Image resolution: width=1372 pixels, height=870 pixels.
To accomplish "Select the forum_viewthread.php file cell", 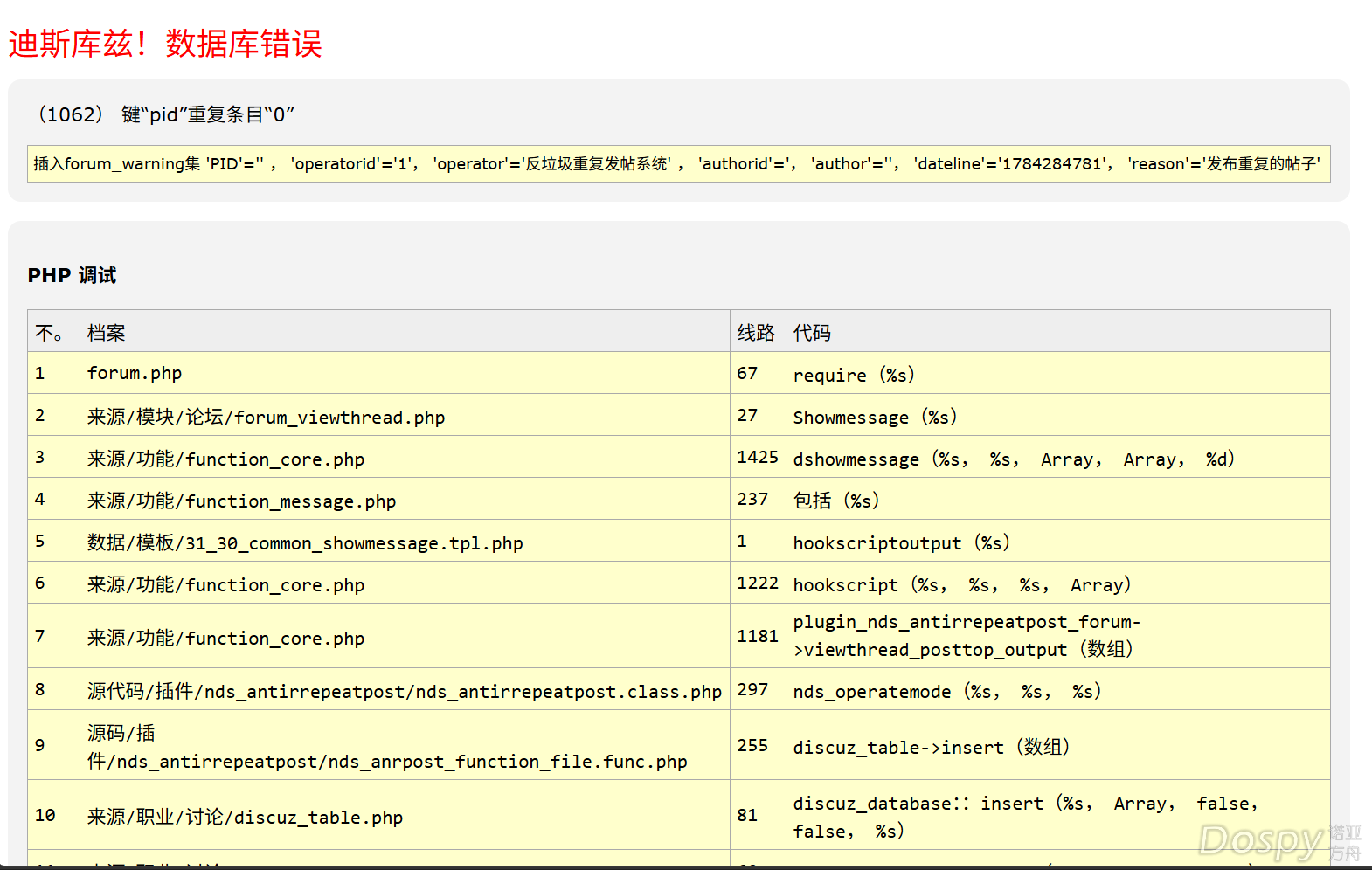I will 405,415.
